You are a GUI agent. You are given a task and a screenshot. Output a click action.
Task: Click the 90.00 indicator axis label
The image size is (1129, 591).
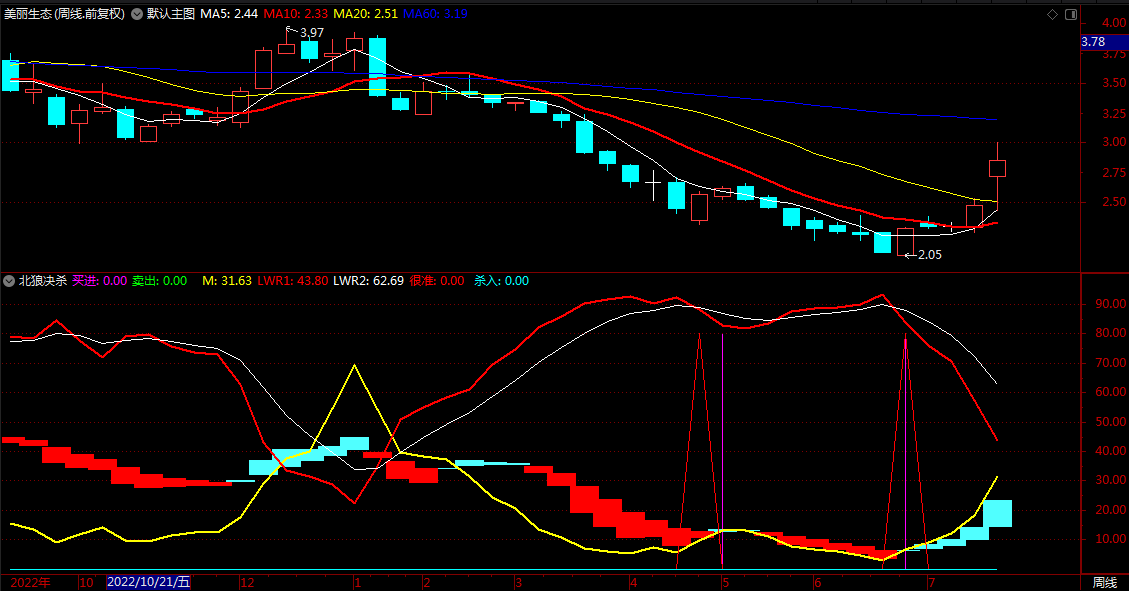click(x=1111, y=304)
